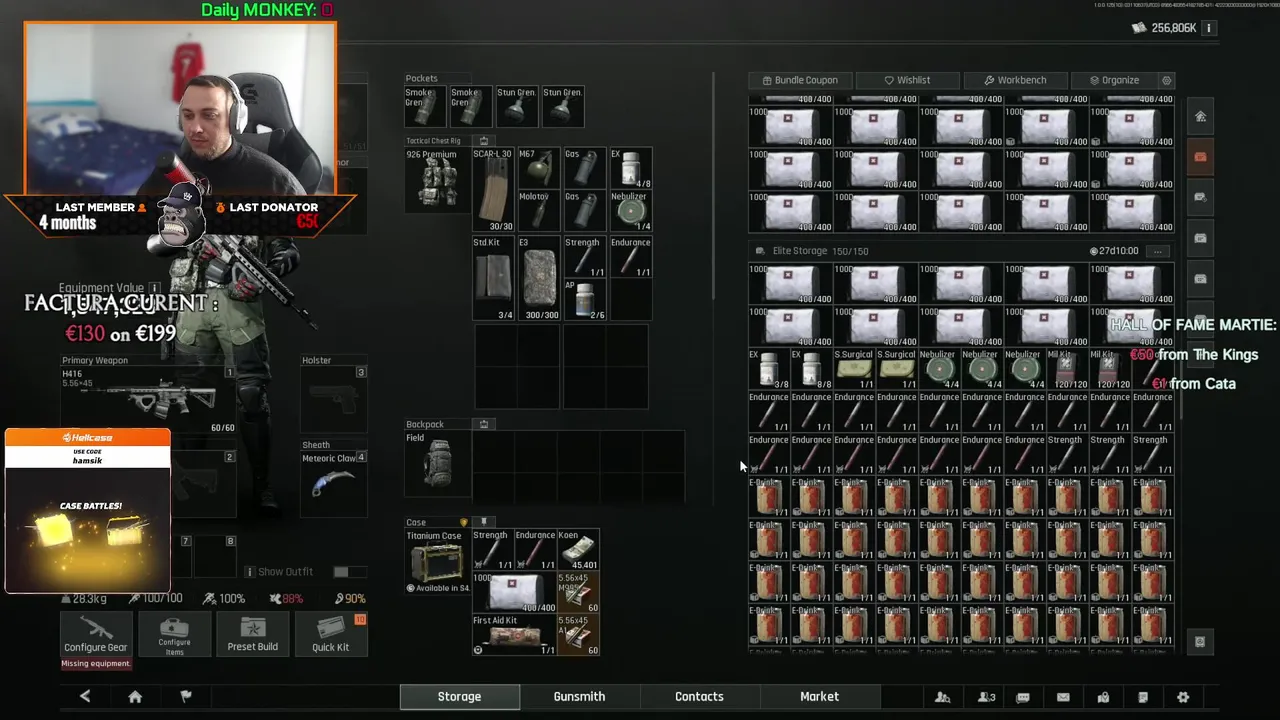This screenshot has height=720, width=1280.
Task: Select the Titanium Case
Action: (437, 562)
